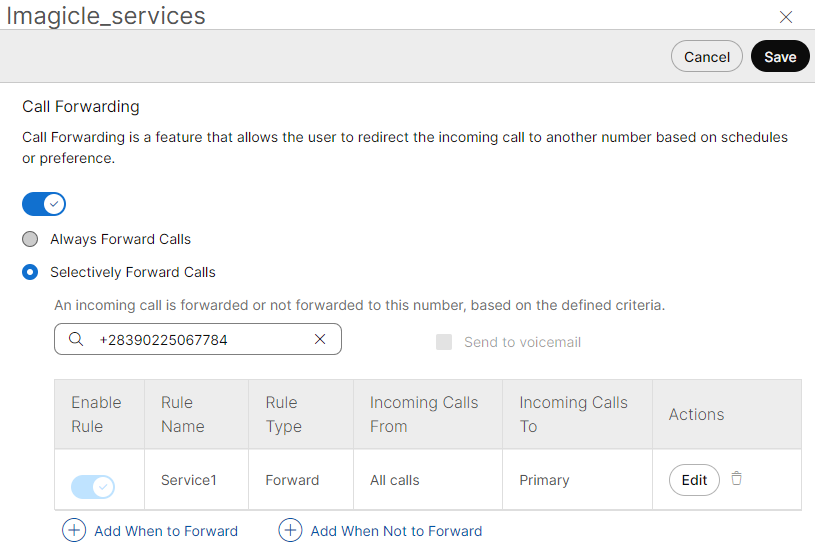Toggle the main Call Forwarding switch
This screenshot has width=815, height=557.
tap(44, 204)
